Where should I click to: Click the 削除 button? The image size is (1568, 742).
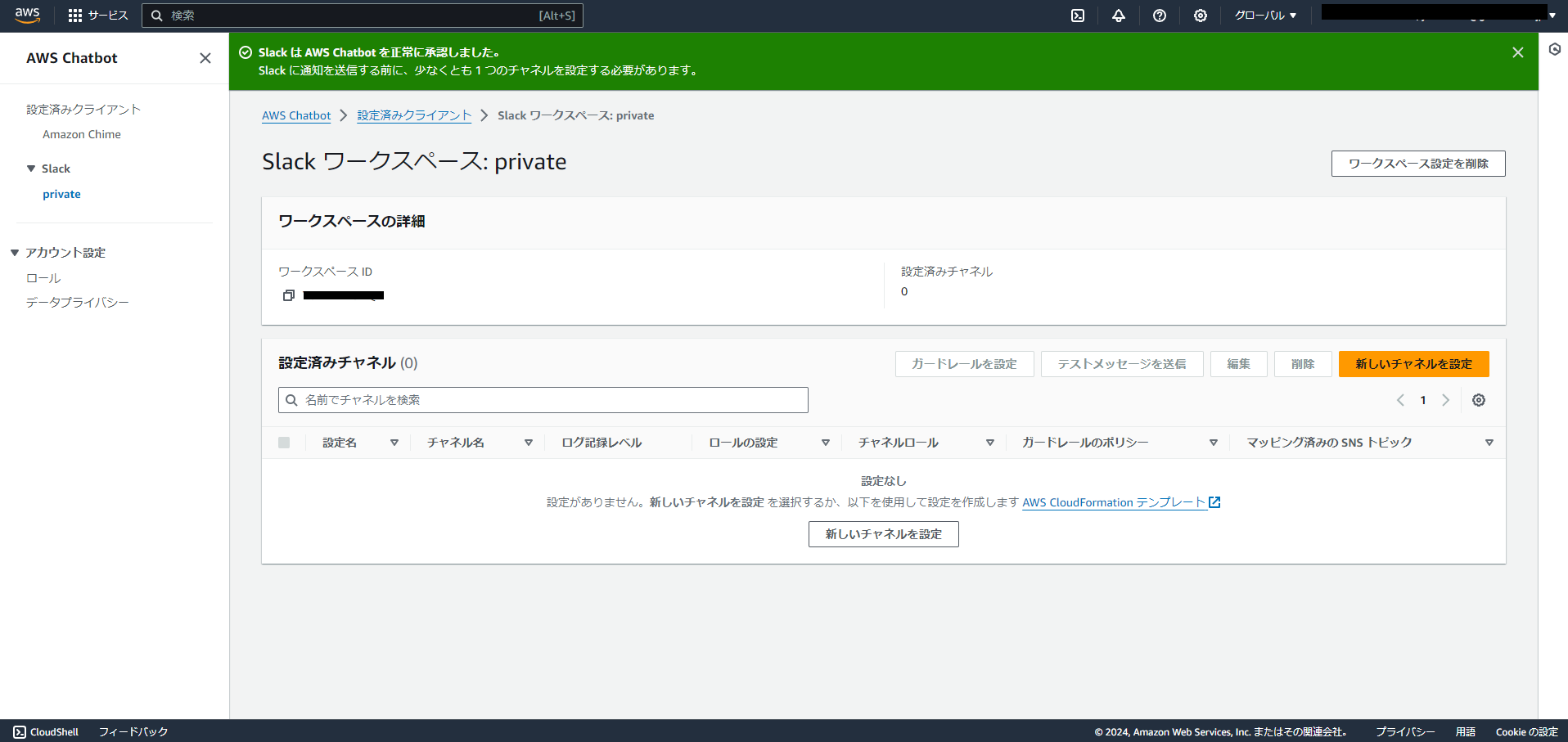(x=1303, y=364)
